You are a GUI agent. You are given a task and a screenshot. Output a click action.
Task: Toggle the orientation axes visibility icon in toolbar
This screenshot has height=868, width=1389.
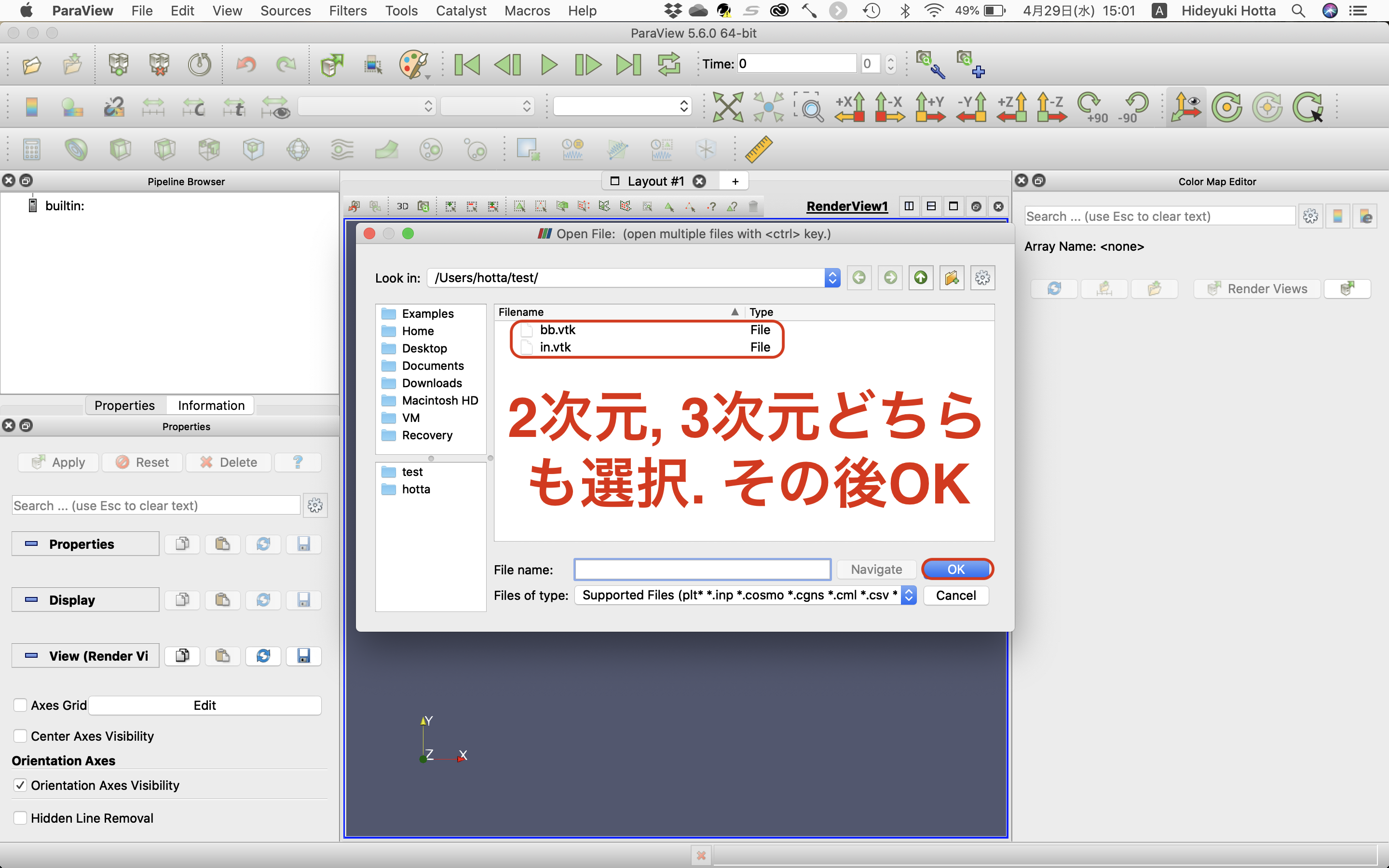pyautogui.click(x=1186, y=107)
